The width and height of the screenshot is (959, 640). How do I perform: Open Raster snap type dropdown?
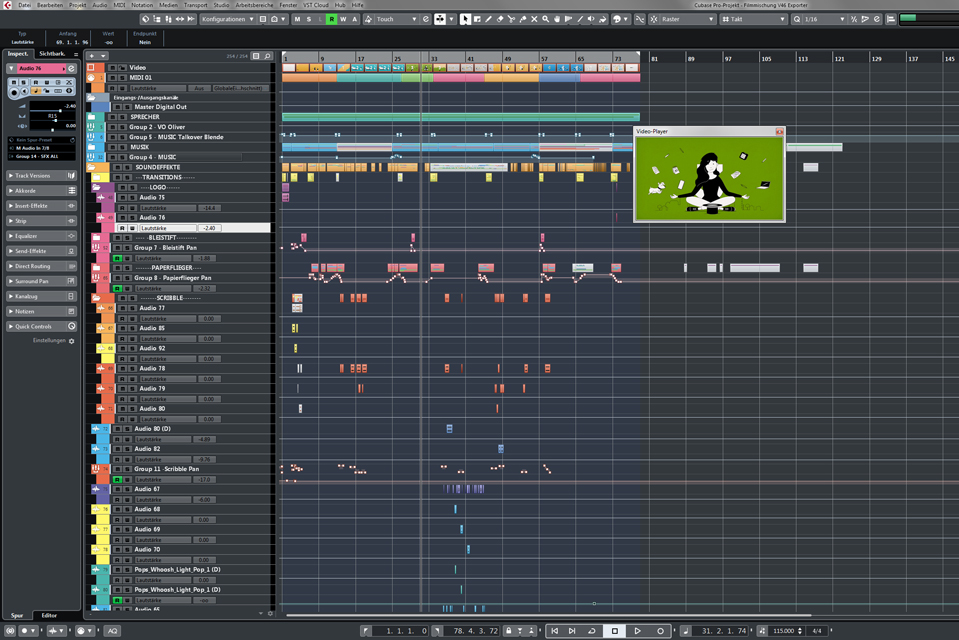click(x=687, y=19)
